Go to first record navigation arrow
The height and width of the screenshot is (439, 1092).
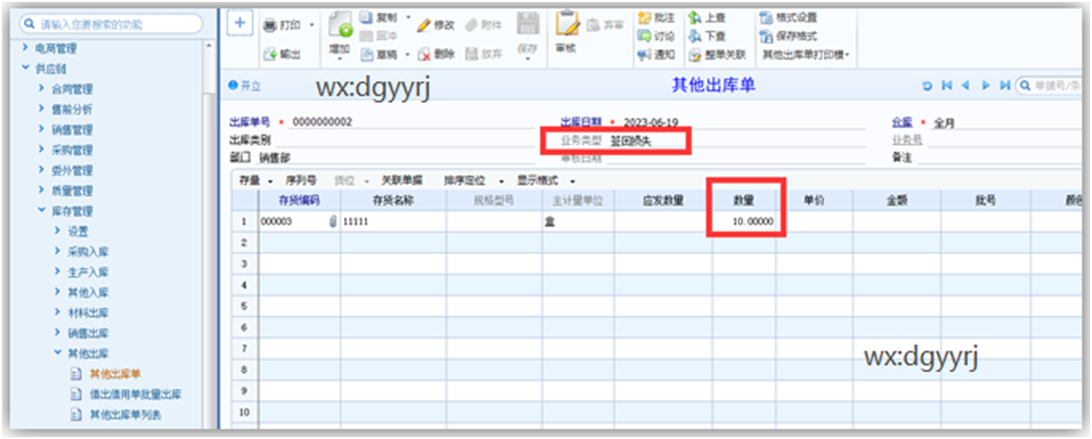[946, 86]
